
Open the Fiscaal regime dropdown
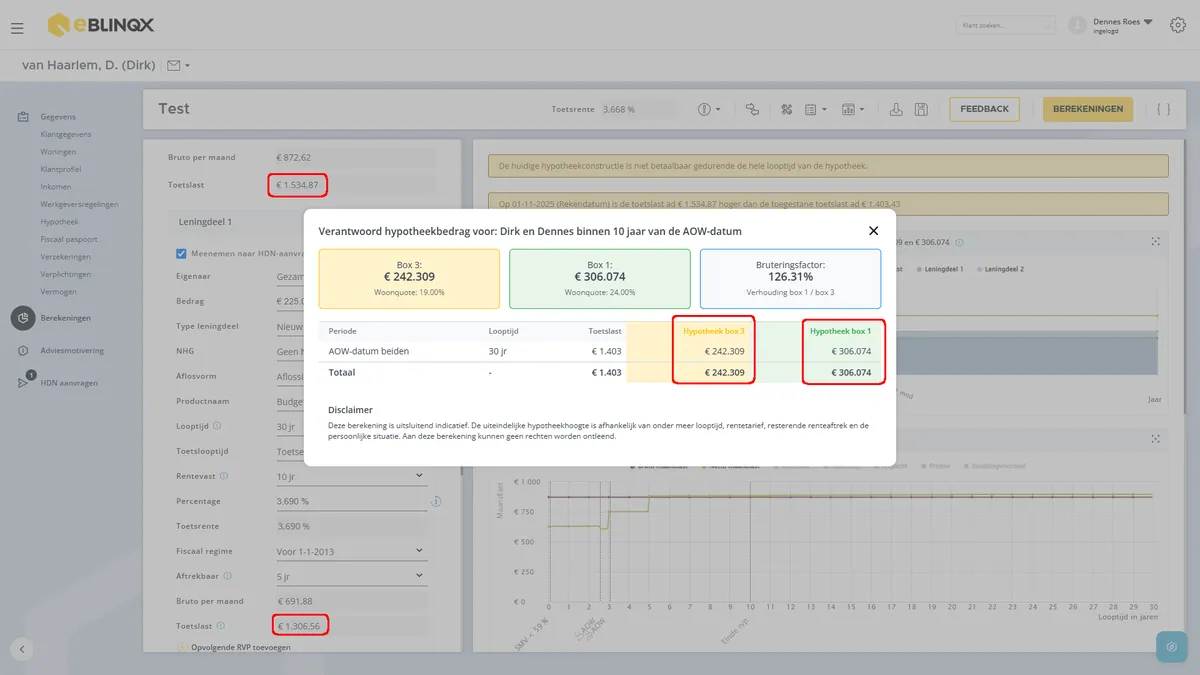click(x=350, y=550)
